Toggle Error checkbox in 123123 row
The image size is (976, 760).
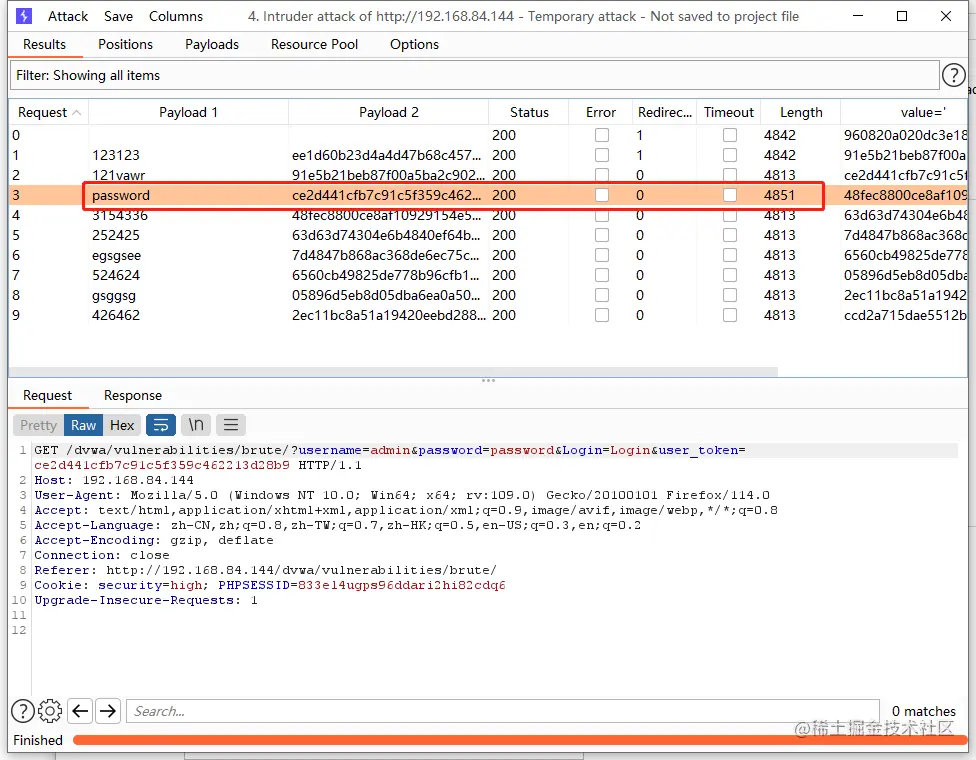tap(601, 155)
